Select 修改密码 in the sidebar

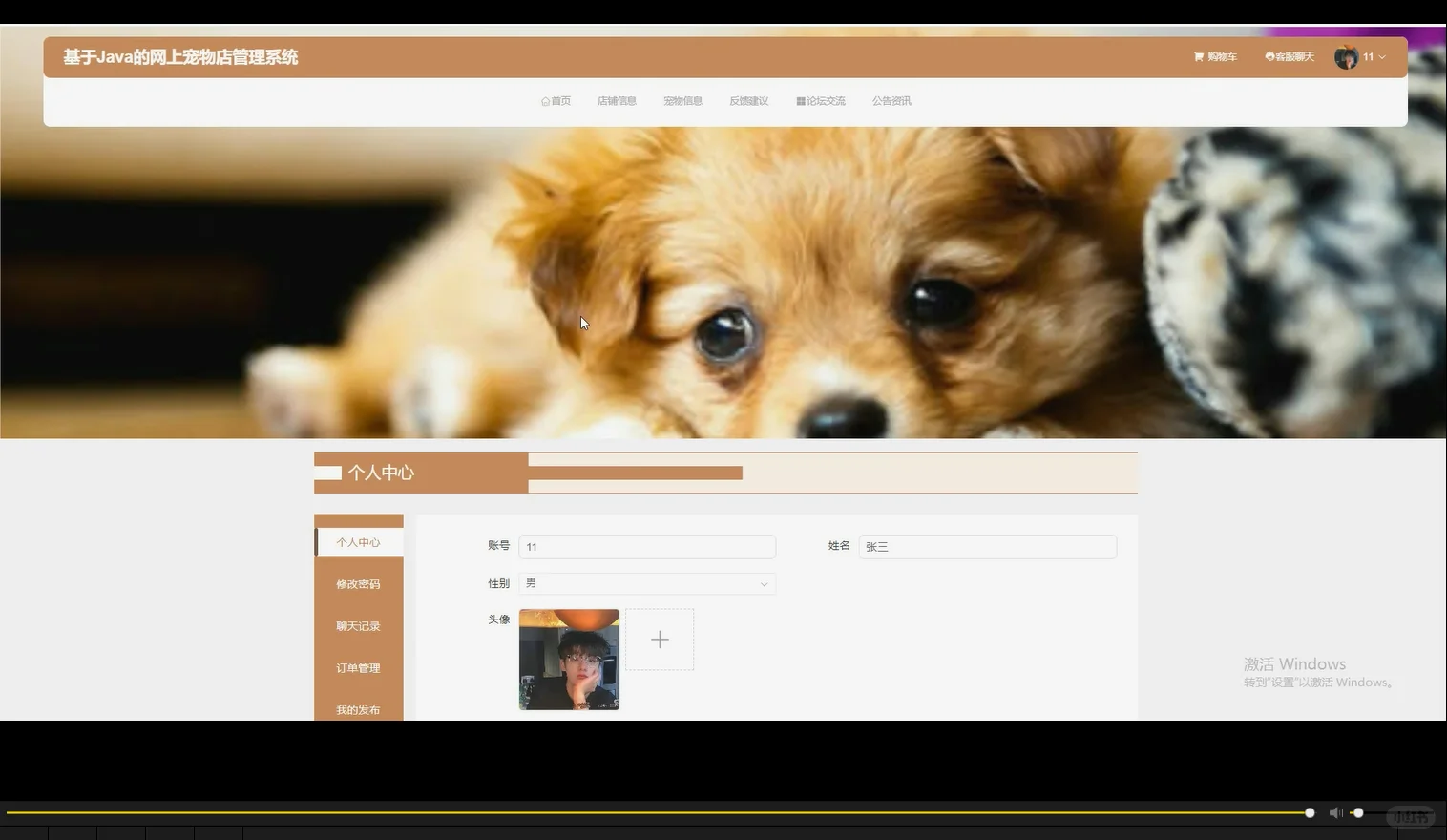point(359,584)
